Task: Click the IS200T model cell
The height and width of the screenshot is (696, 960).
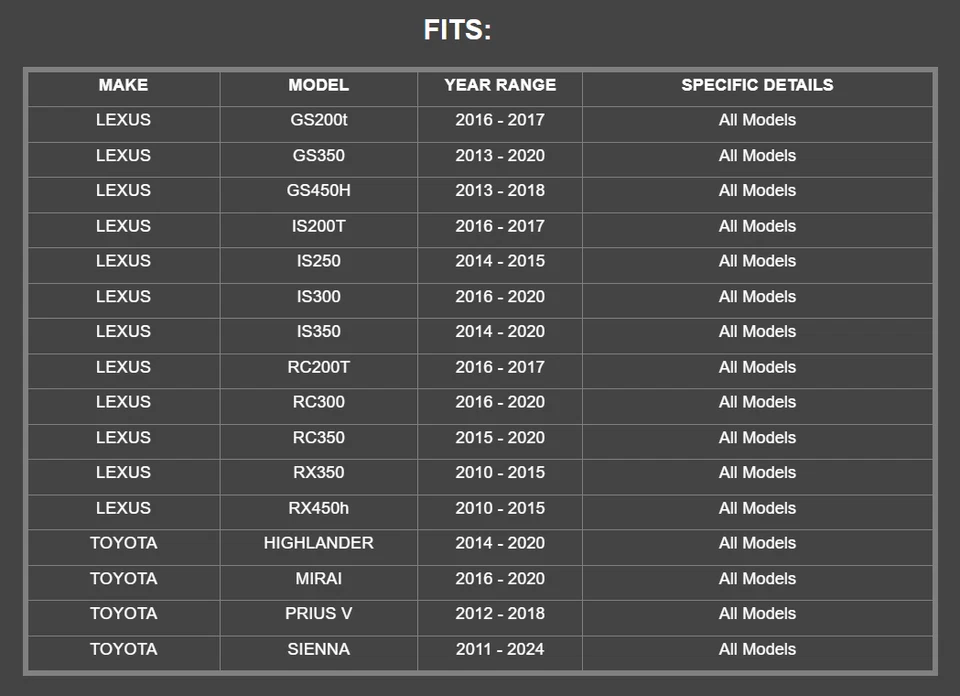Action: coord(318,226)
